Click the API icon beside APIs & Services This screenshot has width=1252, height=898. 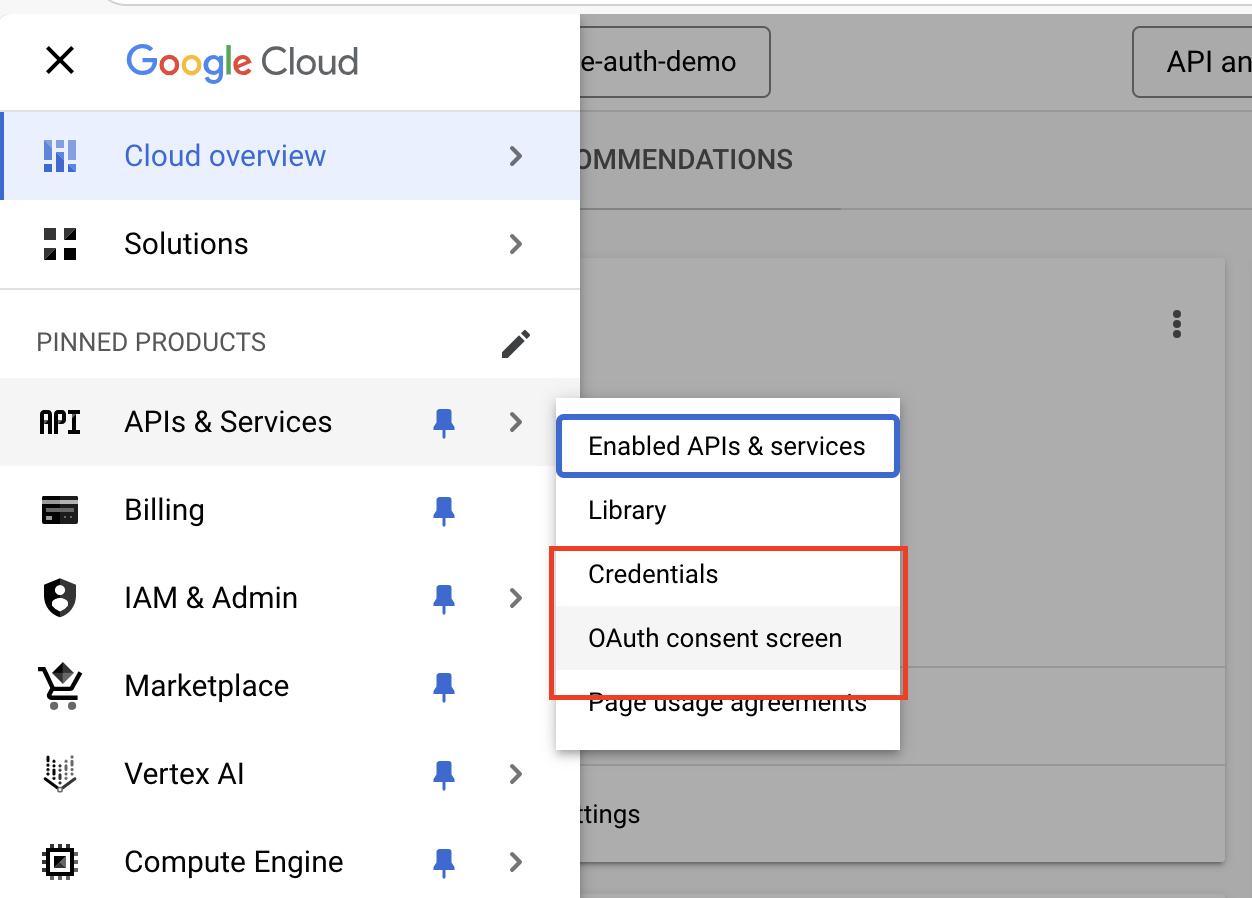(x=60, y=422)
